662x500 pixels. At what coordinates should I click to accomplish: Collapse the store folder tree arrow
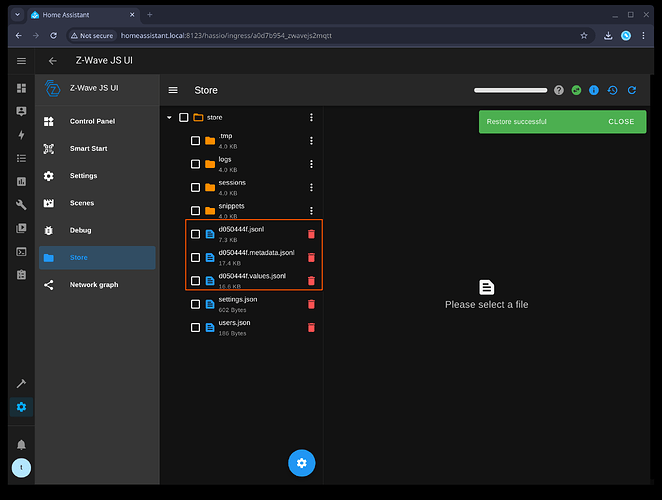coord(169,117)
